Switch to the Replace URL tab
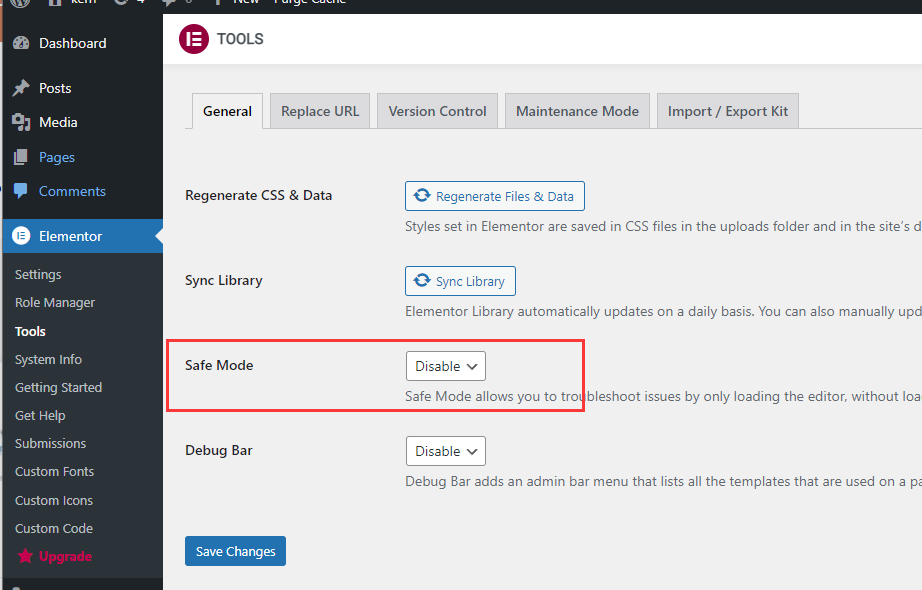Image resolution: width=922 pixels, height=590 pixels. click(320, 111)
